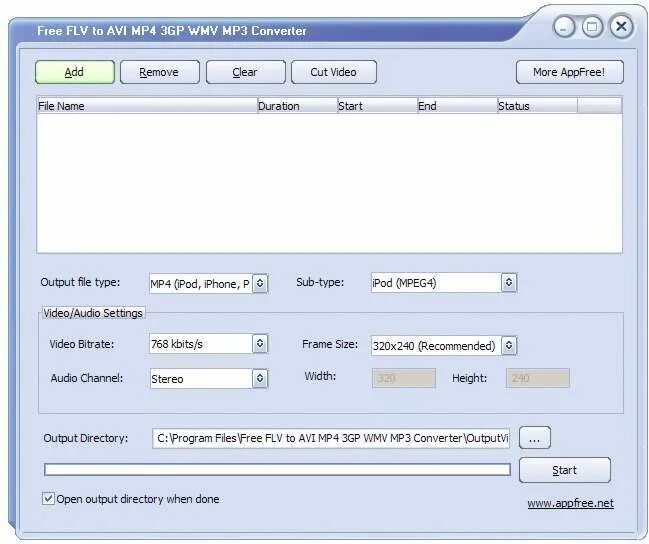649x544 pixels.
Task: Click the Frame Size label
Action: click(x=330, y=344)
